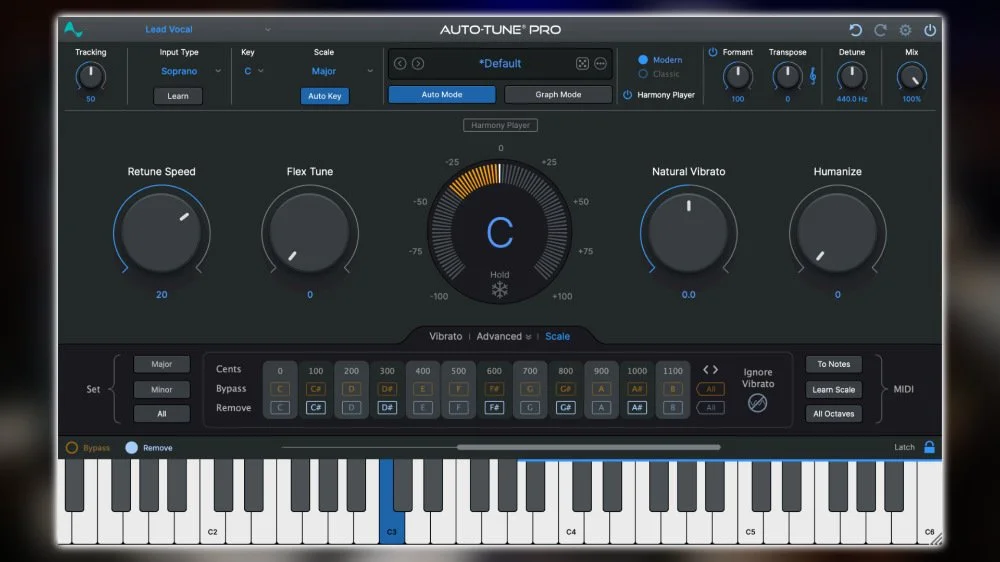Set scale to Major

click(161, 364)
